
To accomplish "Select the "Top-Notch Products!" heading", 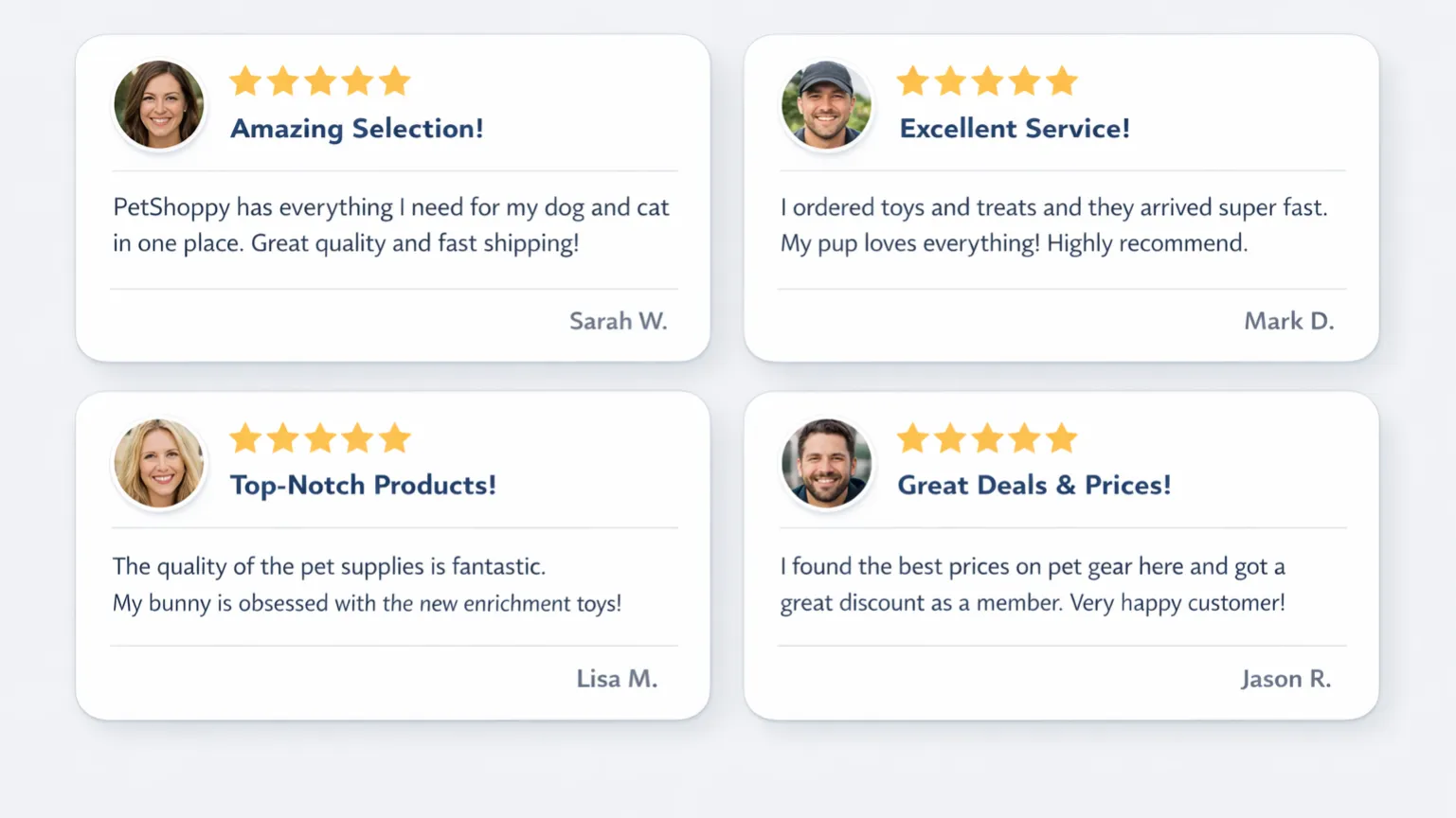I will (363, 486).
